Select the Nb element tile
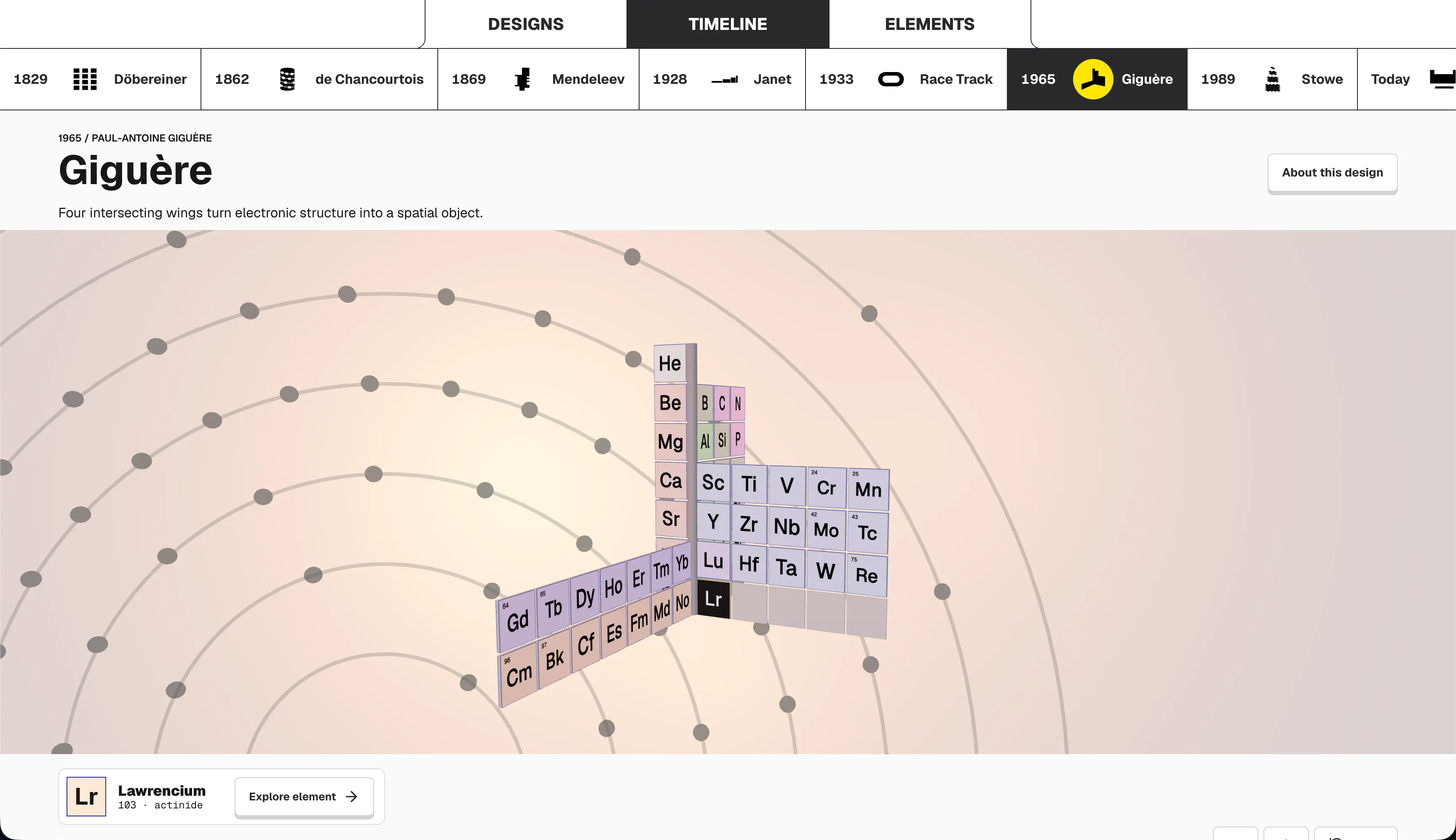This screenshot has width=1456, height=840. coord(786,526)
